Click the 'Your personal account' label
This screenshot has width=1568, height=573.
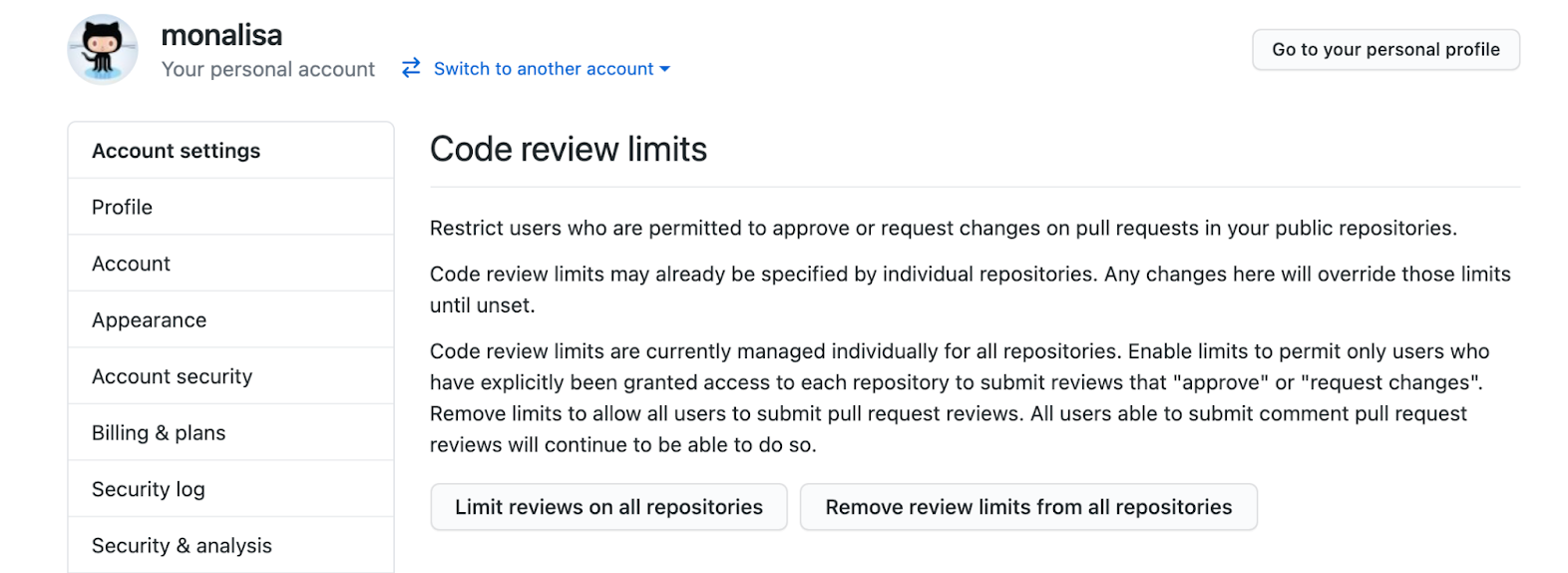click(268, 69)
